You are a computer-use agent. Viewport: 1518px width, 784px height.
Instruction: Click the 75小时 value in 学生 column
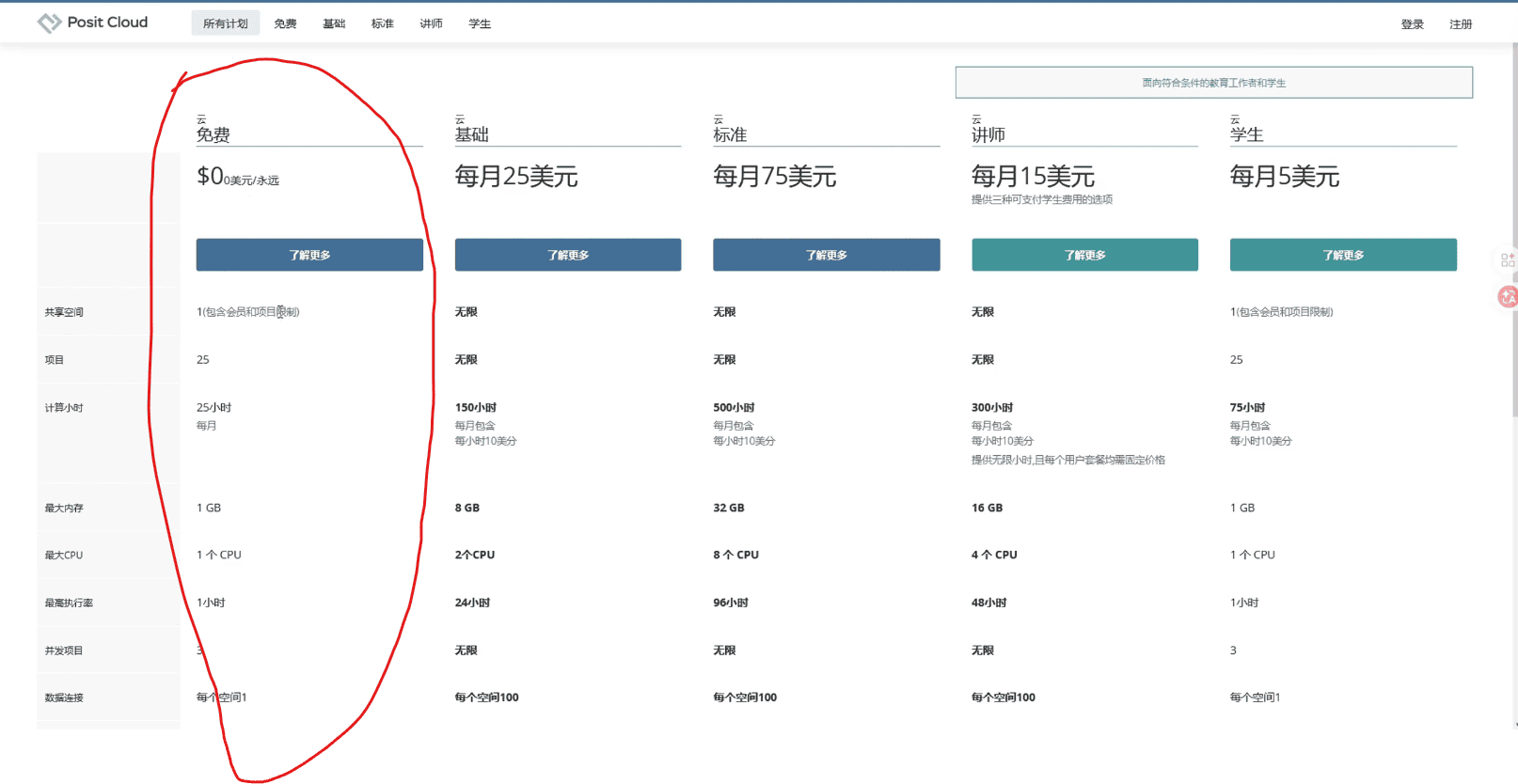tap(1247, 408)
